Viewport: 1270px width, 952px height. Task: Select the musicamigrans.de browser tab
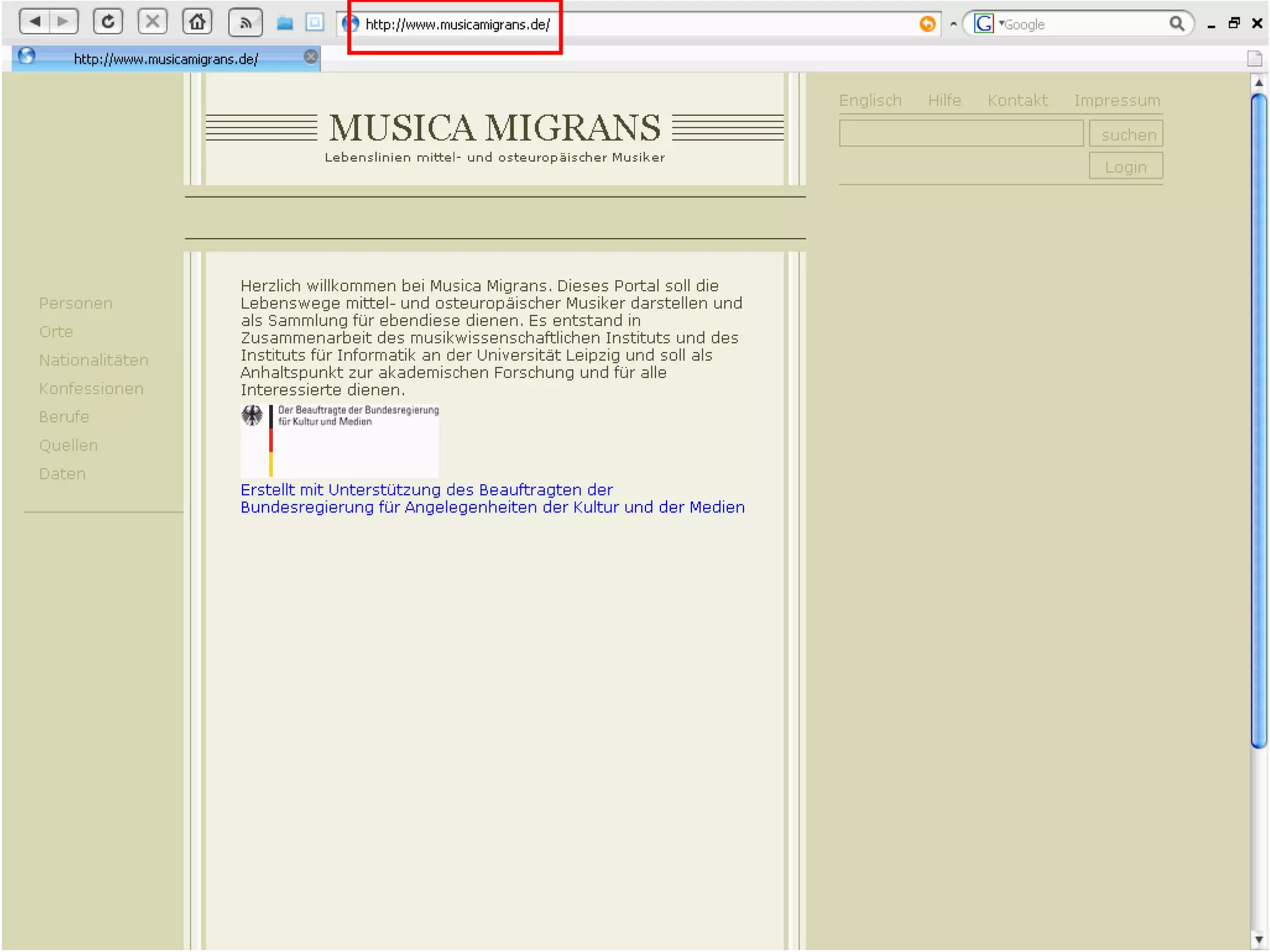point(166,59)
